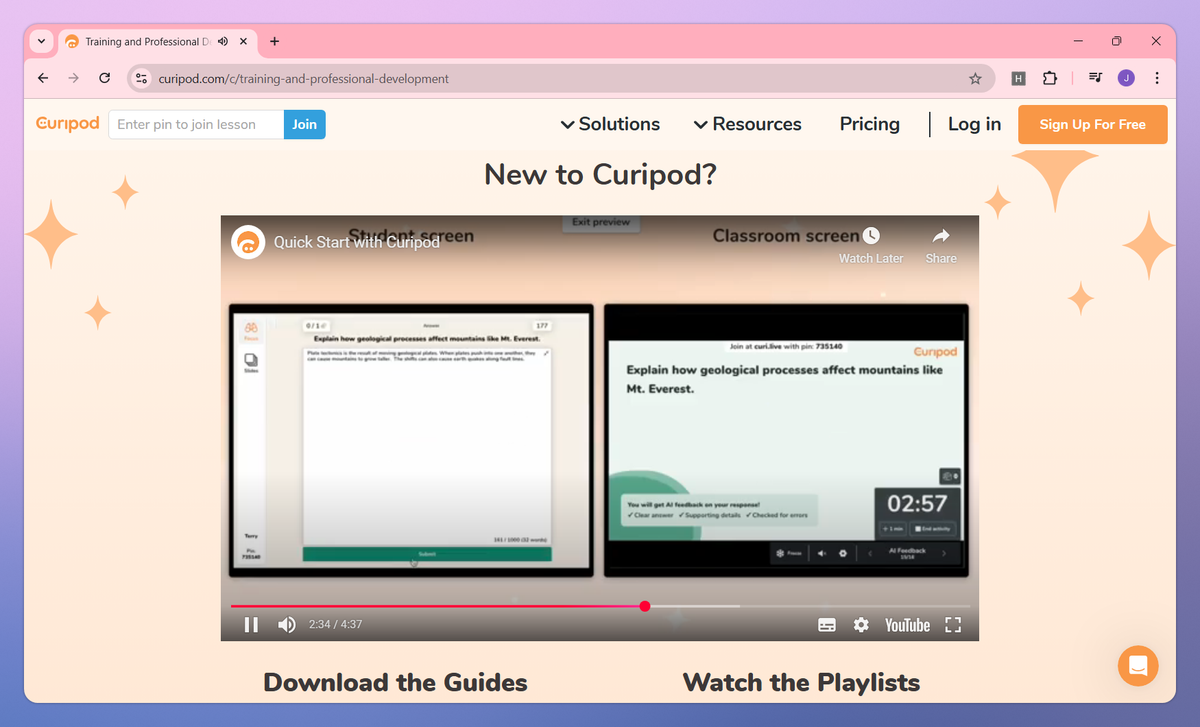The image size is (1200, 727).
Task: Open the chat support widget
Action: (x=1138, y=665)
